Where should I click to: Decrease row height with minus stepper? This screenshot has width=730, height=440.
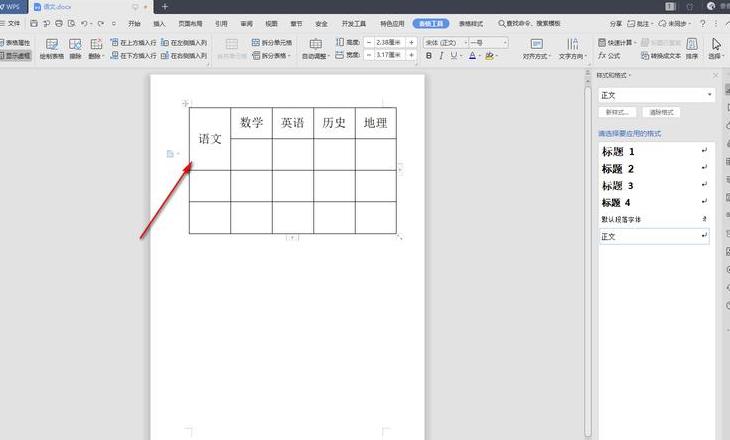click(x=369, y=42)
